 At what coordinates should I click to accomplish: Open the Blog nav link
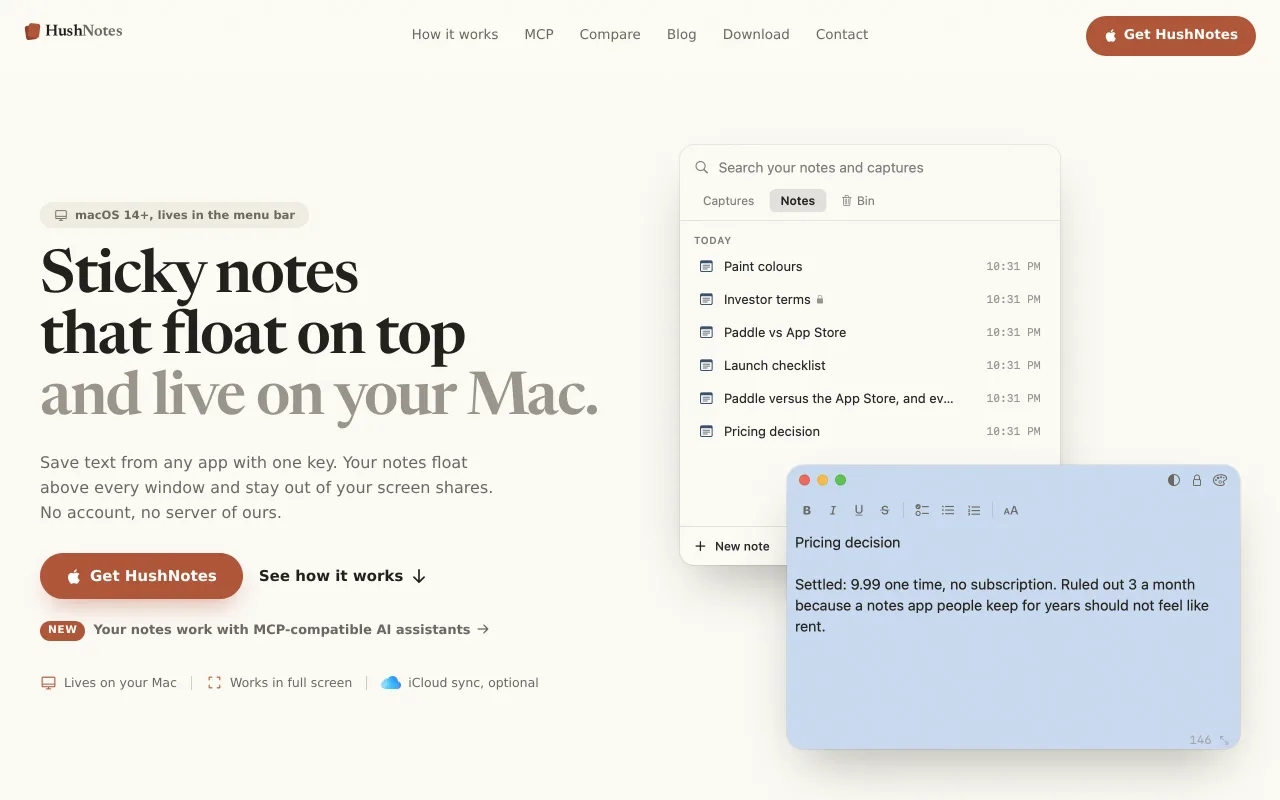tap(682, 34)
